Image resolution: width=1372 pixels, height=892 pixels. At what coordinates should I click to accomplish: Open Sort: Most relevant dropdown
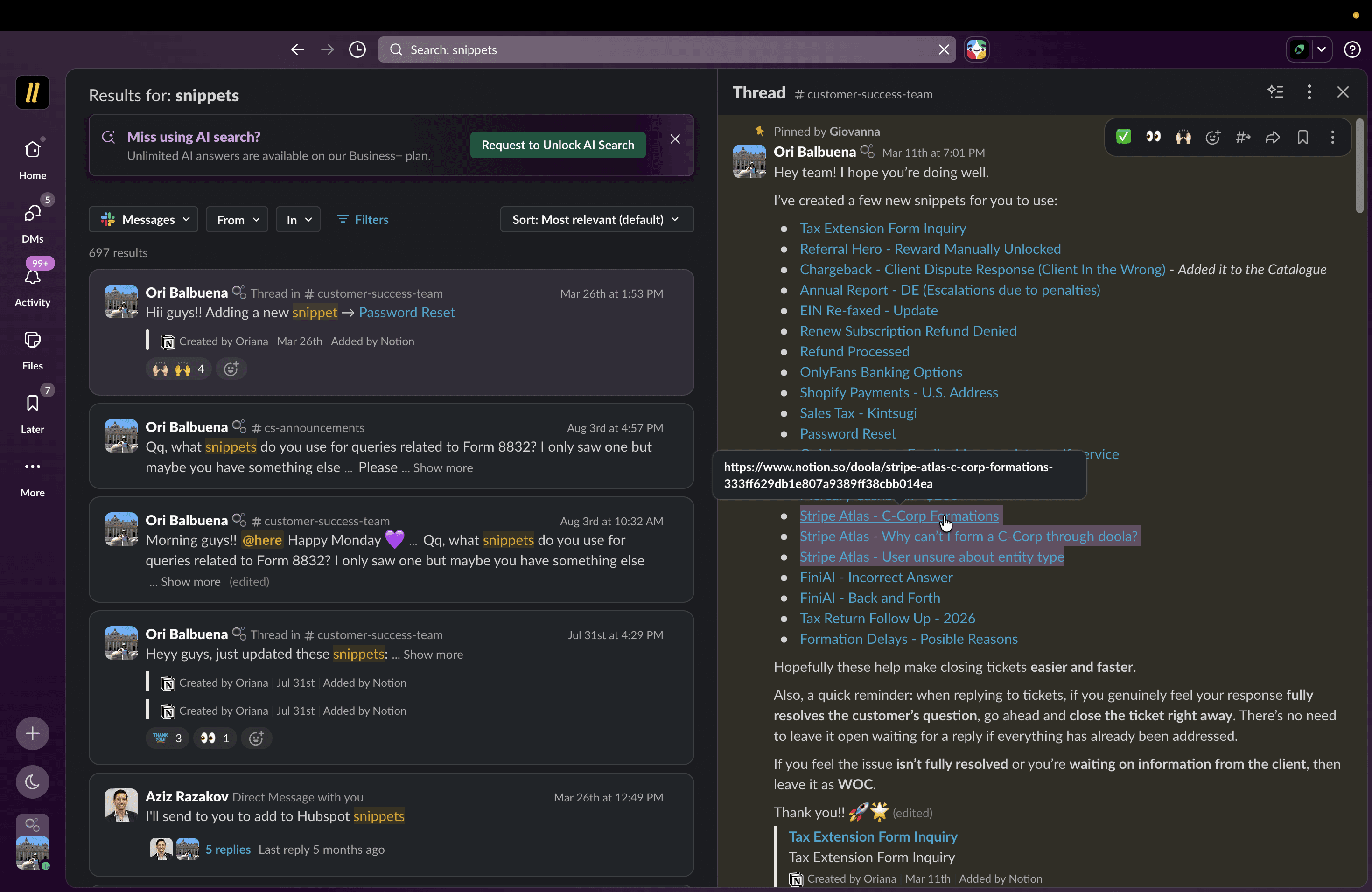point(597,220)
